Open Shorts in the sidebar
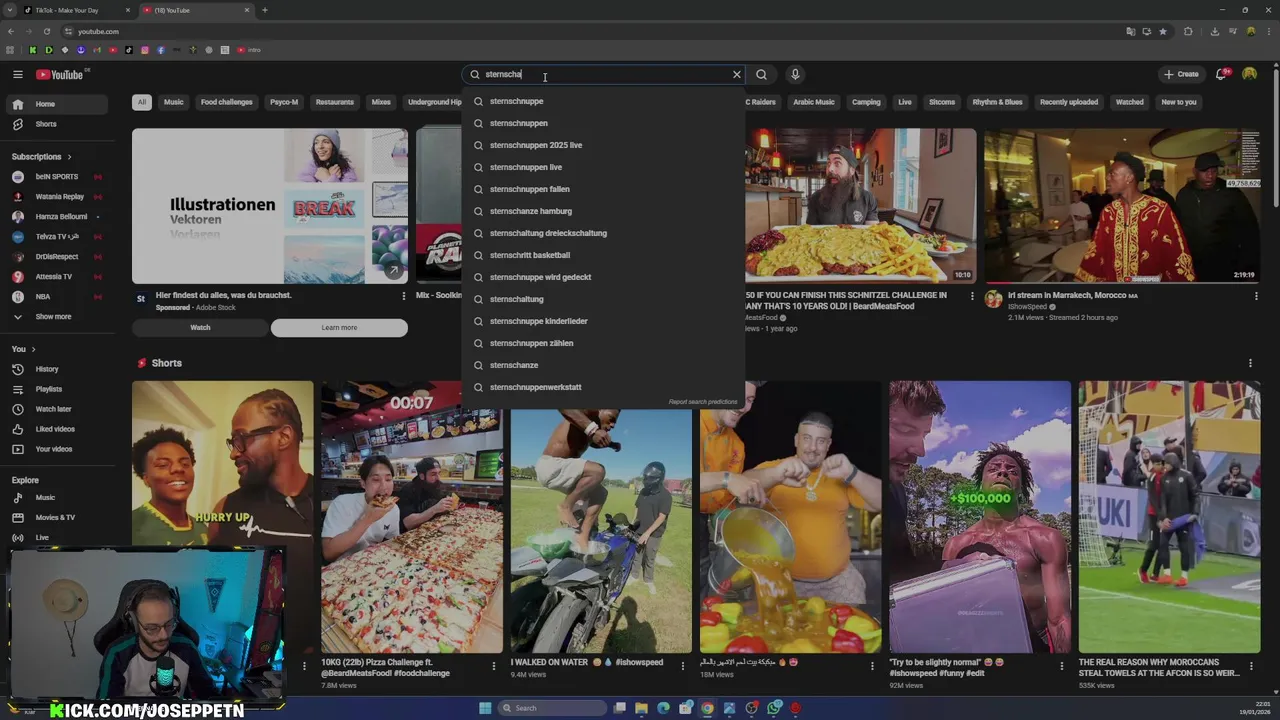This screenshot has width=1280, height=720. 58,124
